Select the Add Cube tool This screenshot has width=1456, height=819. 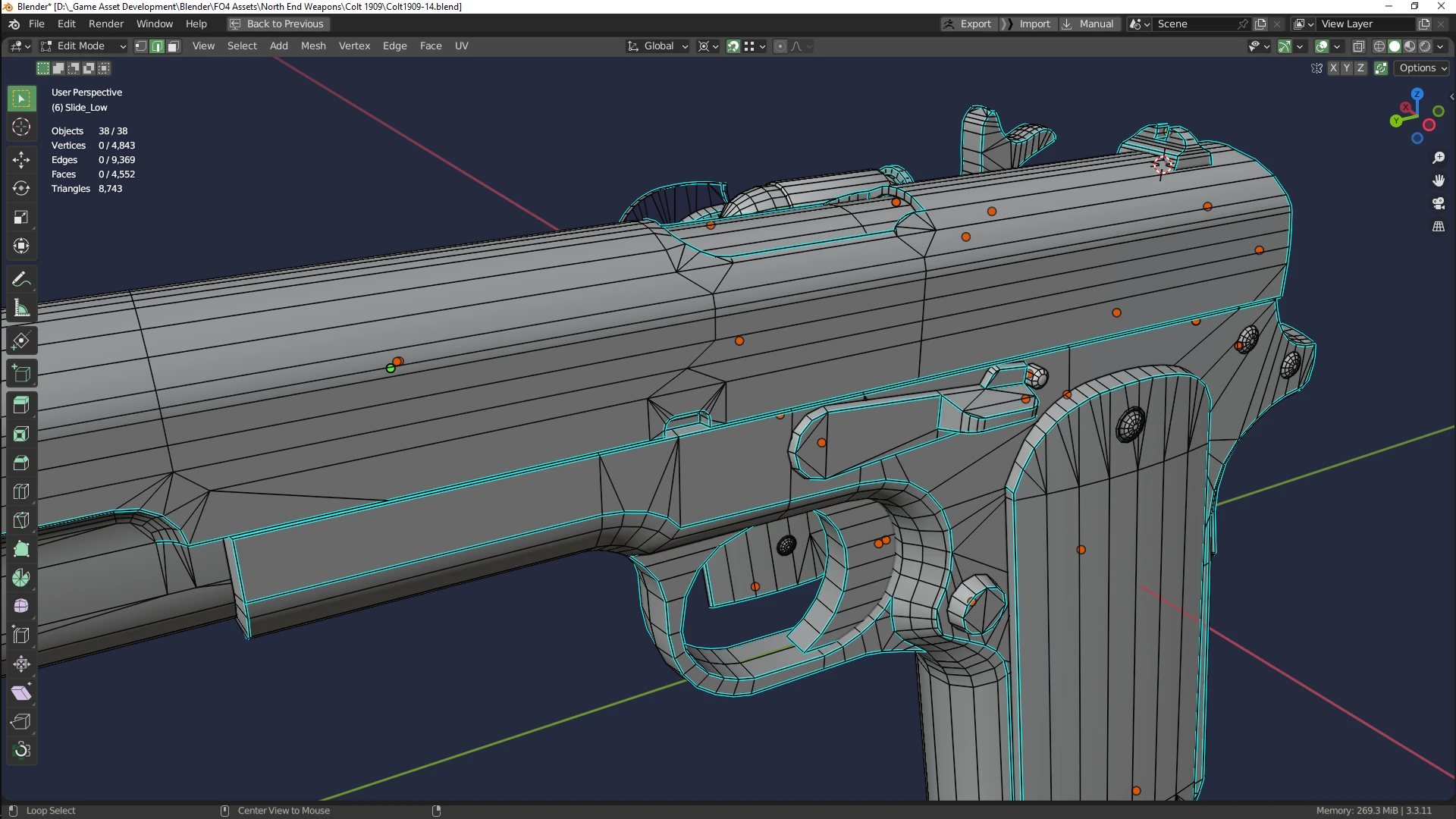click(21, 373)
